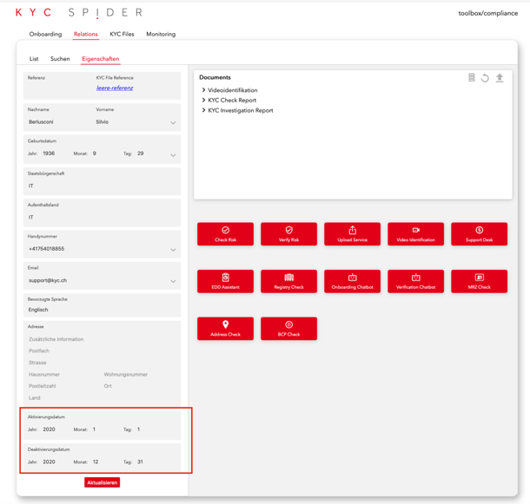Open the Verification Chatbot

(x=415, y=281)
